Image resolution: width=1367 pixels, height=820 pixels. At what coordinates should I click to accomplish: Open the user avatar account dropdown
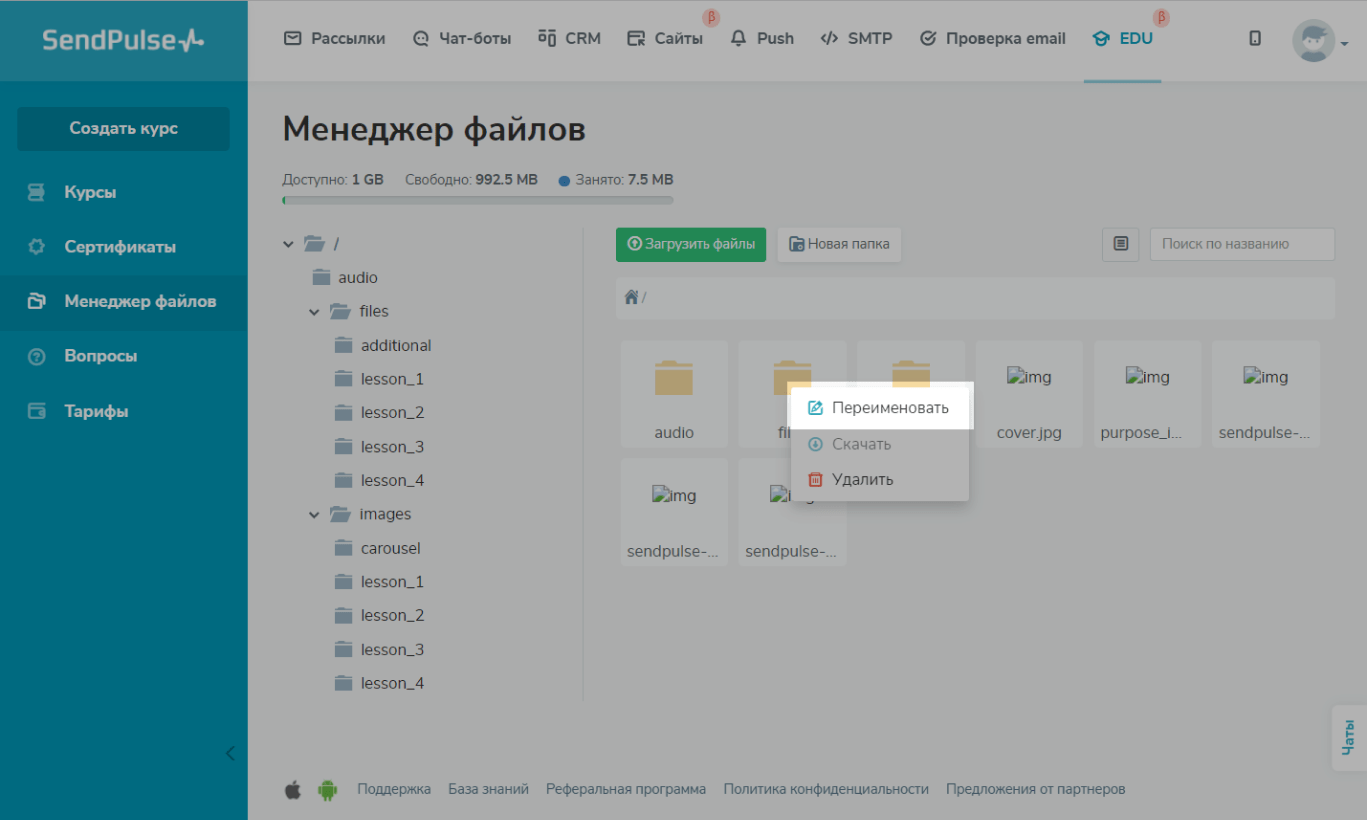(1319, 41)
